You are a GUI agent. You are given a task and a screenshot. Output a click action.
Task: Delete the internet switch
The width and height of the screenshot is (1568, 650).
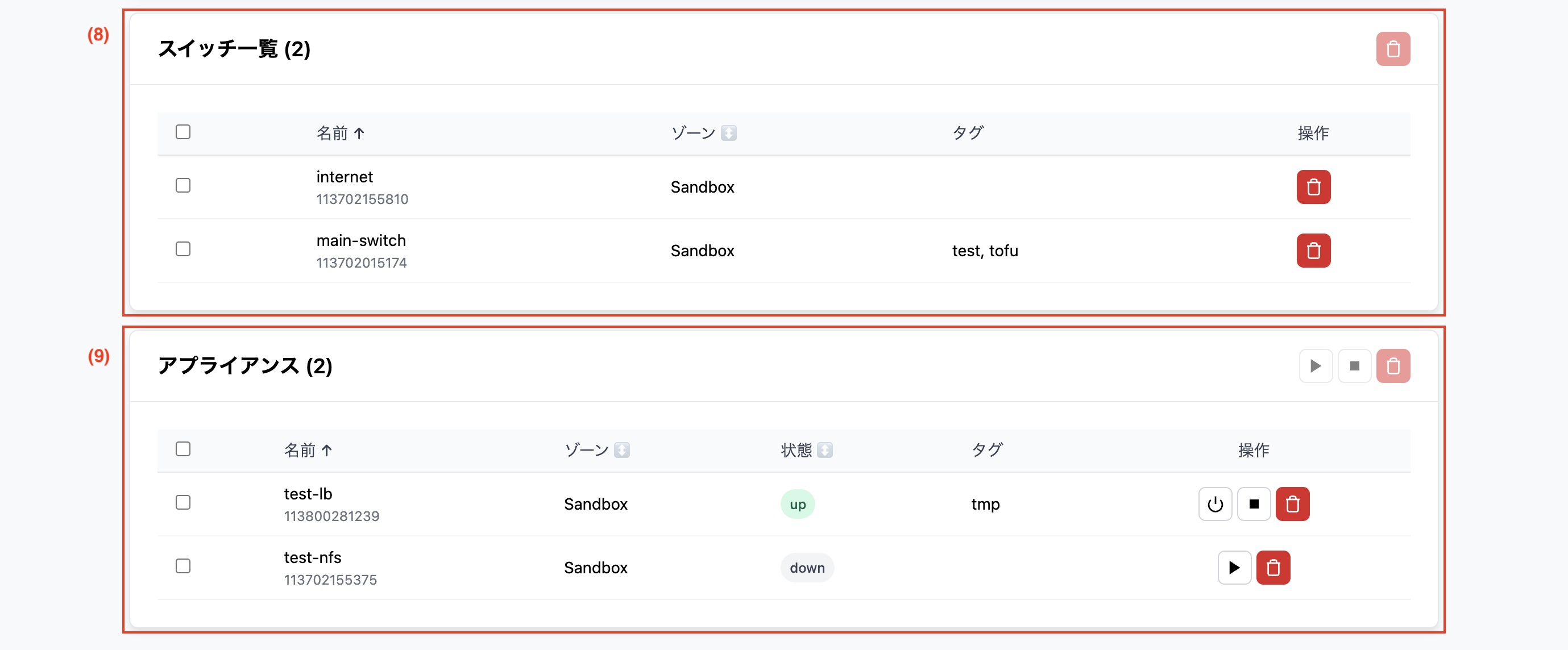(x=1313, y=187)
